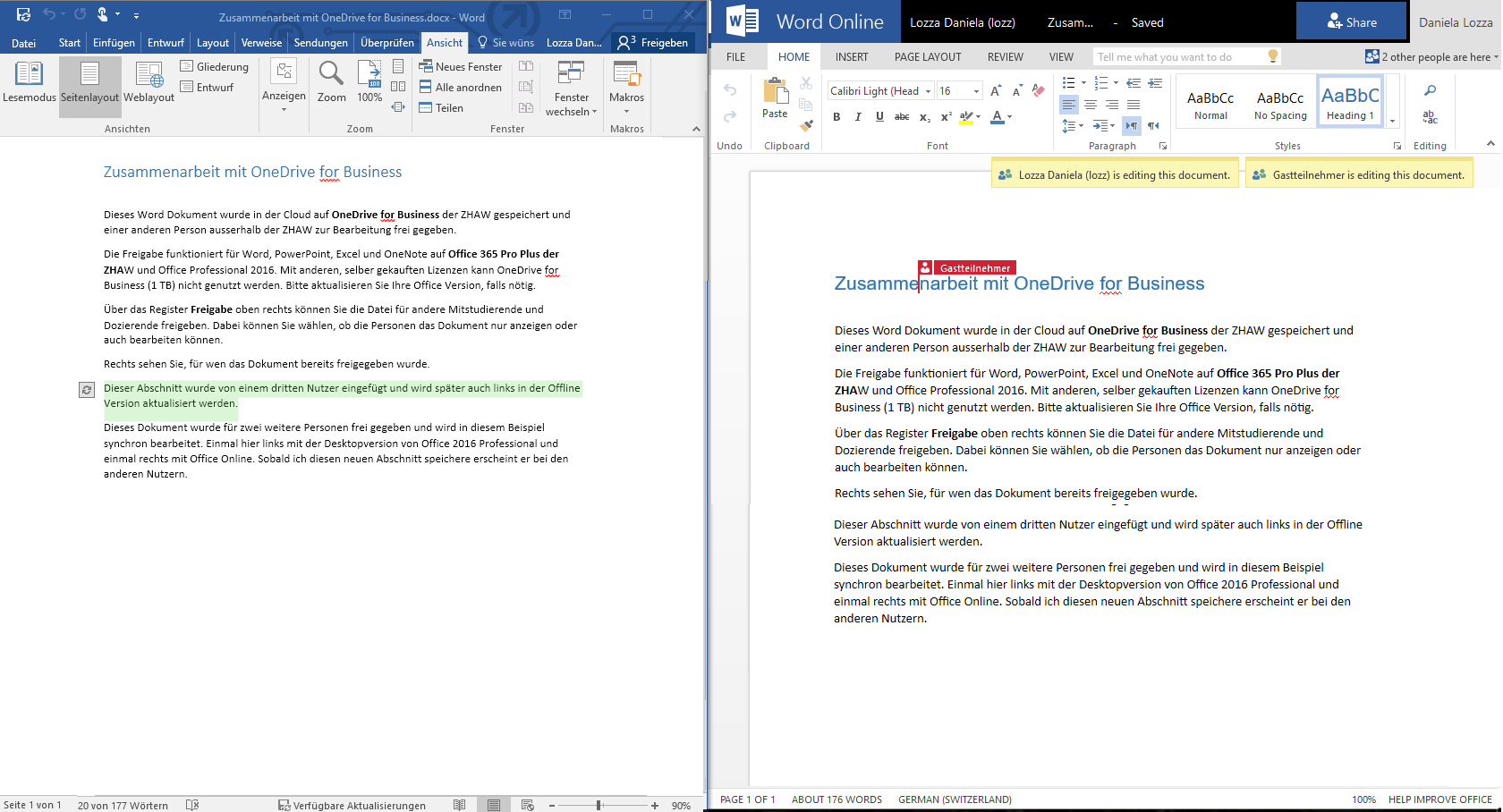Open the REVIEW tab in Word Online
Image resolution: width=1503 pixels, height=812 pixels.
click(1006, 56)
